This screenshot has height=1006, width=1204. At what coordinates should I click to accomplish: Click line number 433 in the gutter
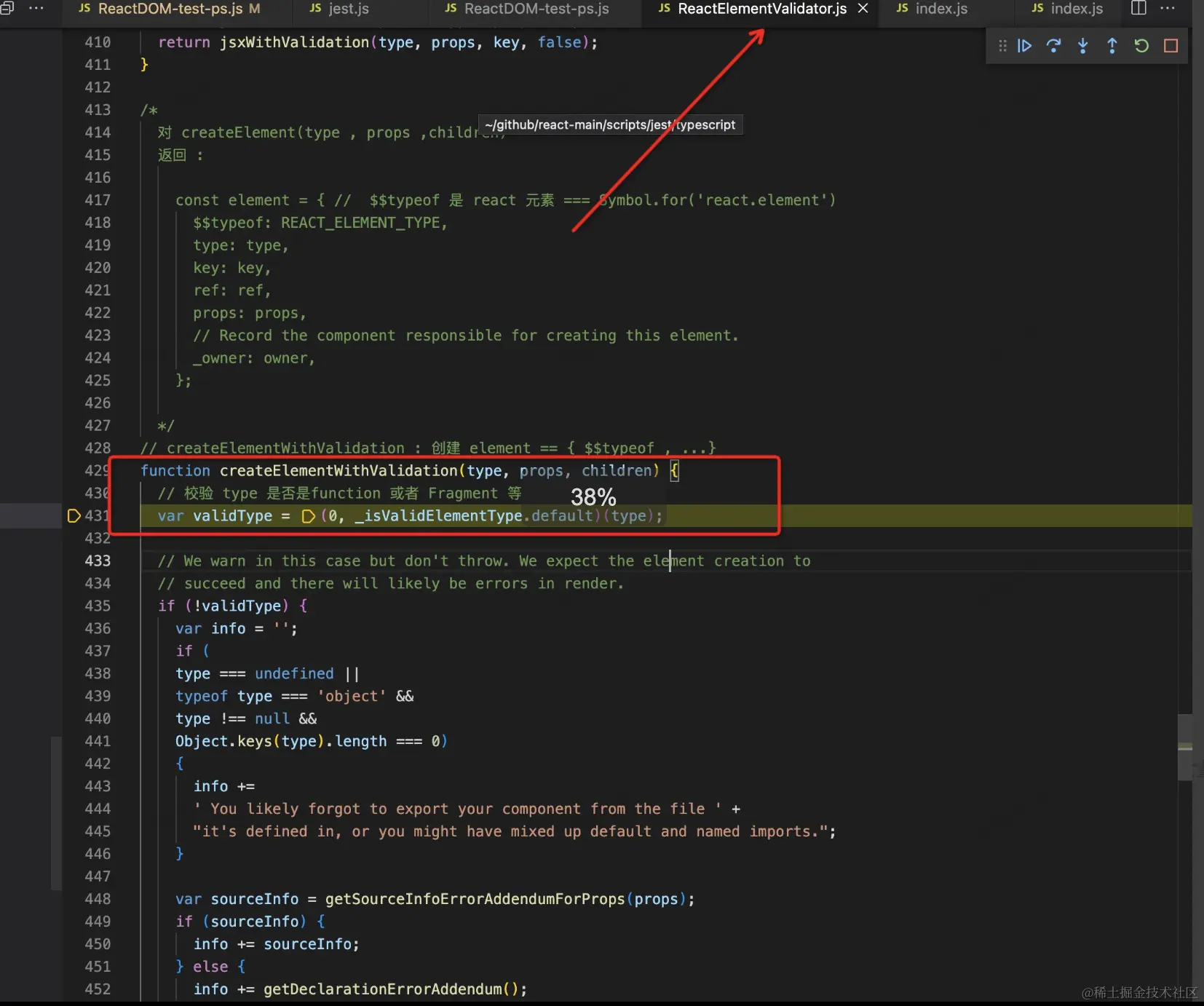coord(98,561)
